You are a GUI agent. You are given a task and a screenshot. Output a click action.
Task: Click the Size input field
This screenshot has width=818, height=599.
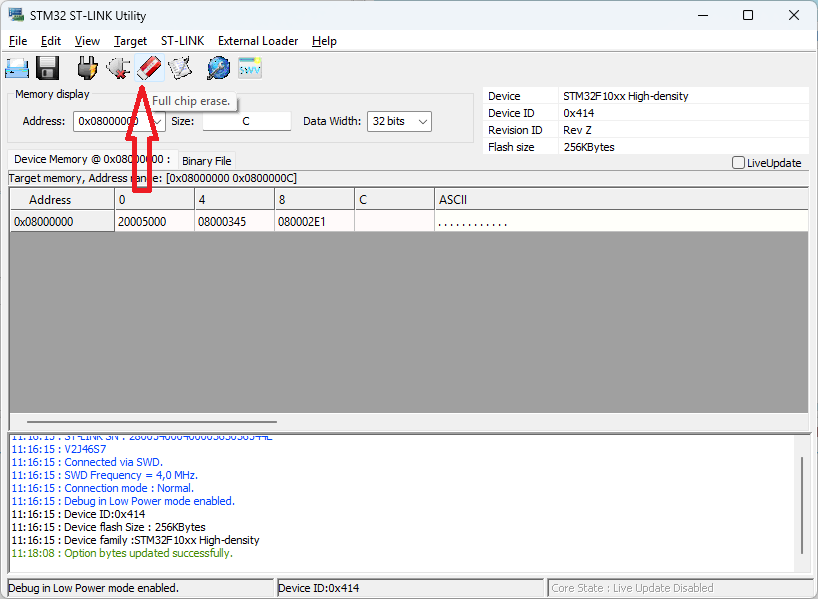click(246, 121)
